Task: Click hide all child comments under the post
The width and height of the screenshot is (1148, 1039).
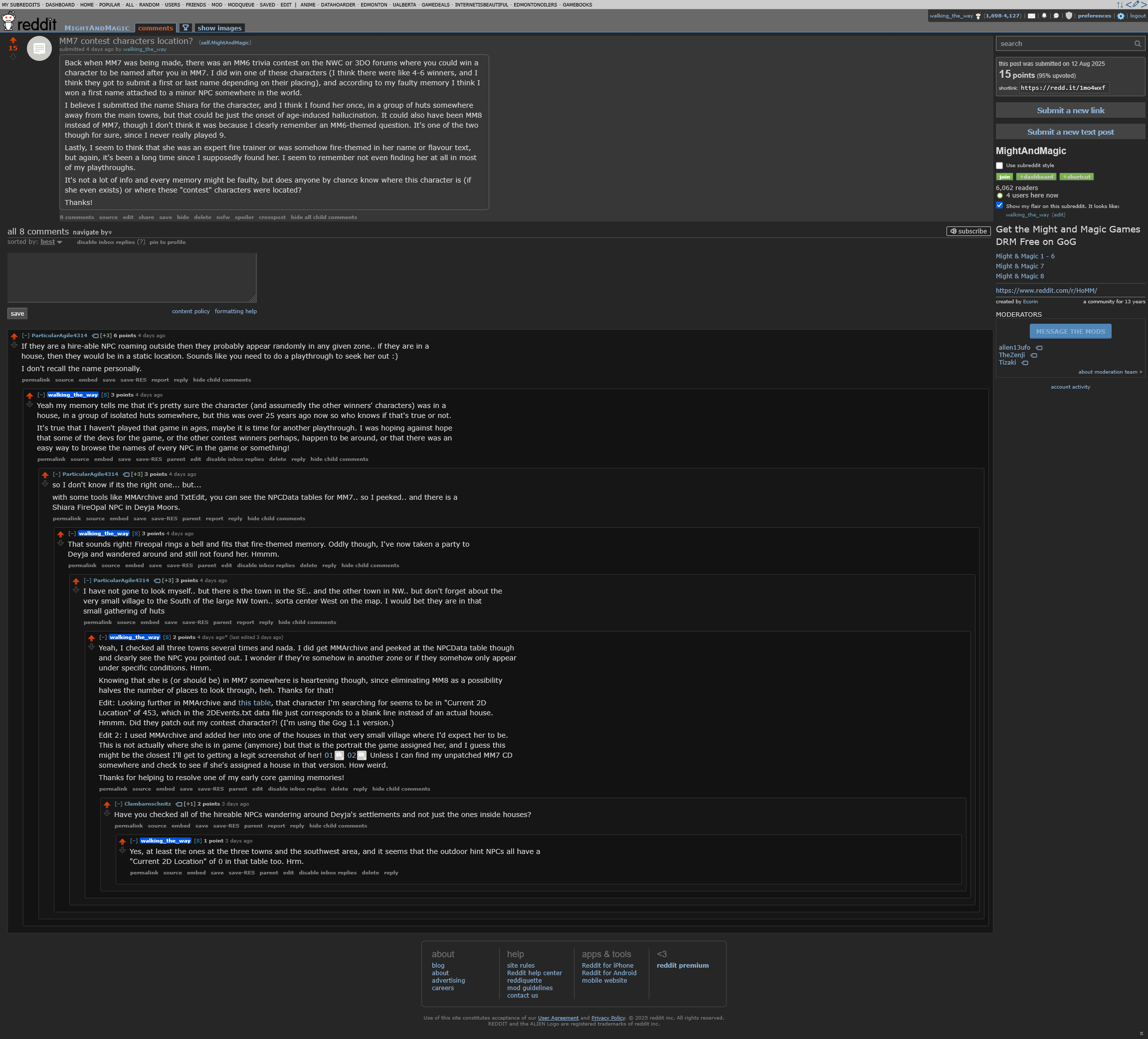Action: pyautogui.click(x=324, y=217)
